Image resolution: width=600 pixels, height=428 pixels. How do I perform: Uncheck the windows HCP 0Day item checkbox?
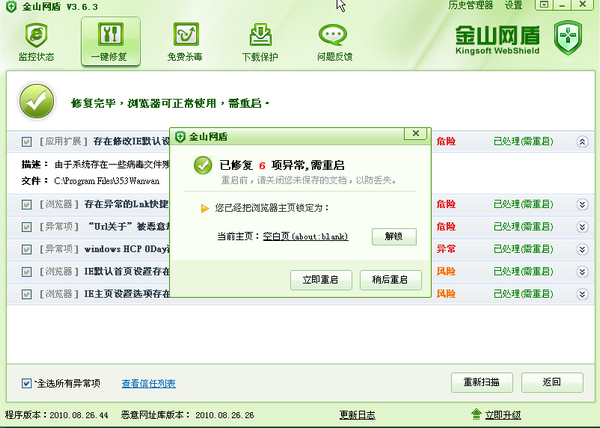pos(26,249)
